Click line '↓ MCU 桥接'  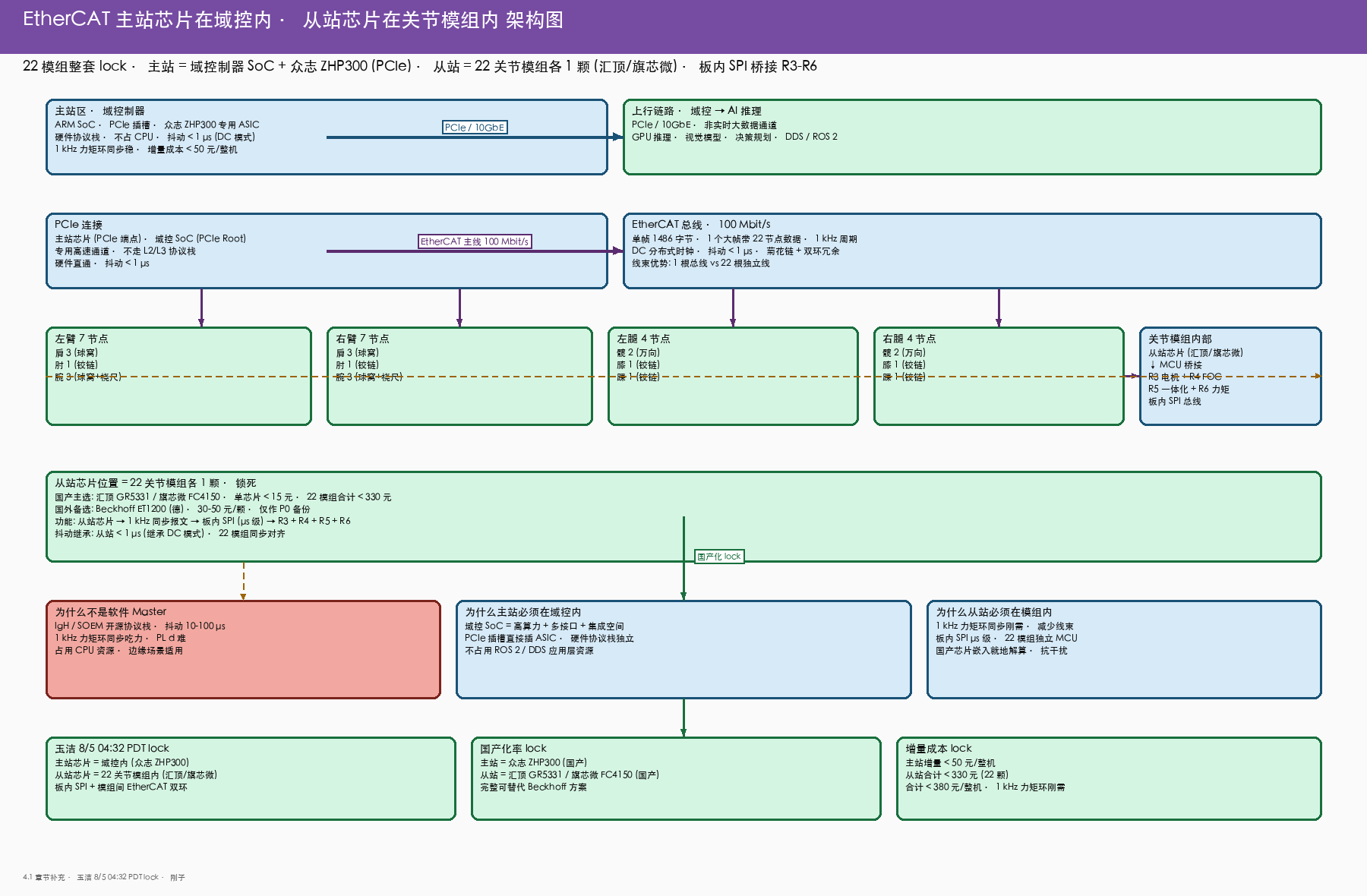[1175, 365]
